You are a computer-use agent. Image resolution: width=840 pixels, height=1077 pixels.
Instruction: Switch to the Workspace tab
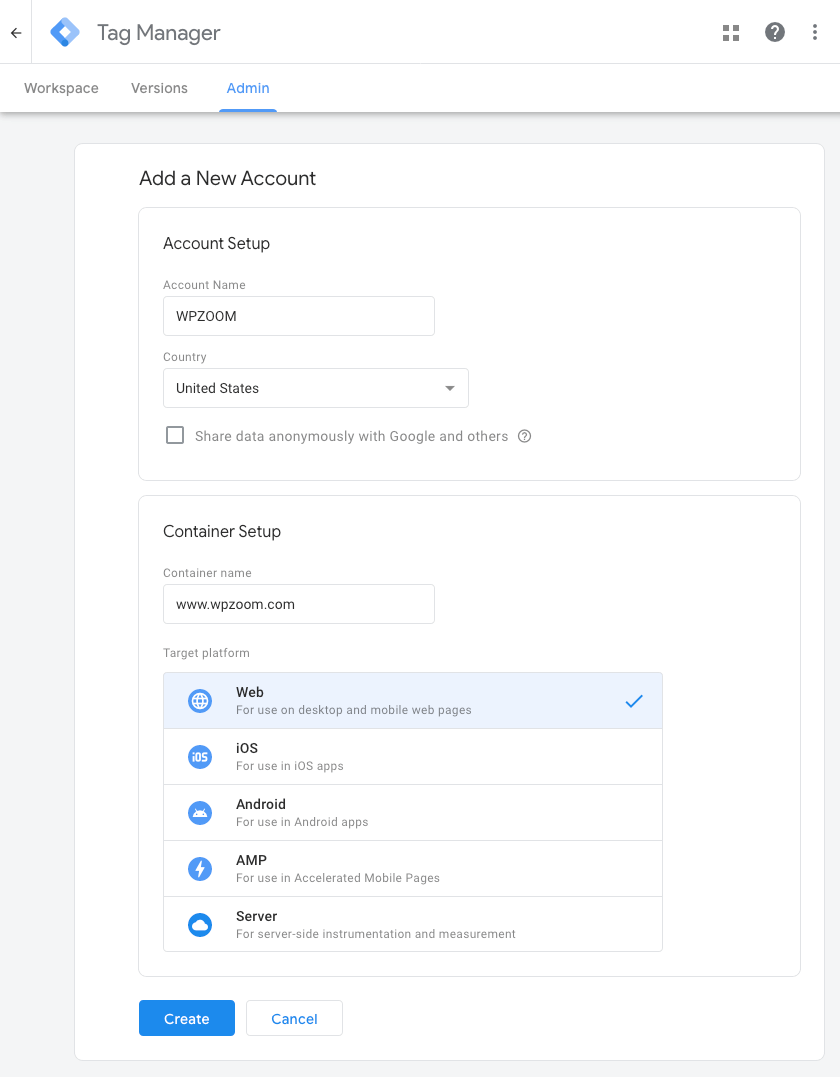(x=61, y=88)
